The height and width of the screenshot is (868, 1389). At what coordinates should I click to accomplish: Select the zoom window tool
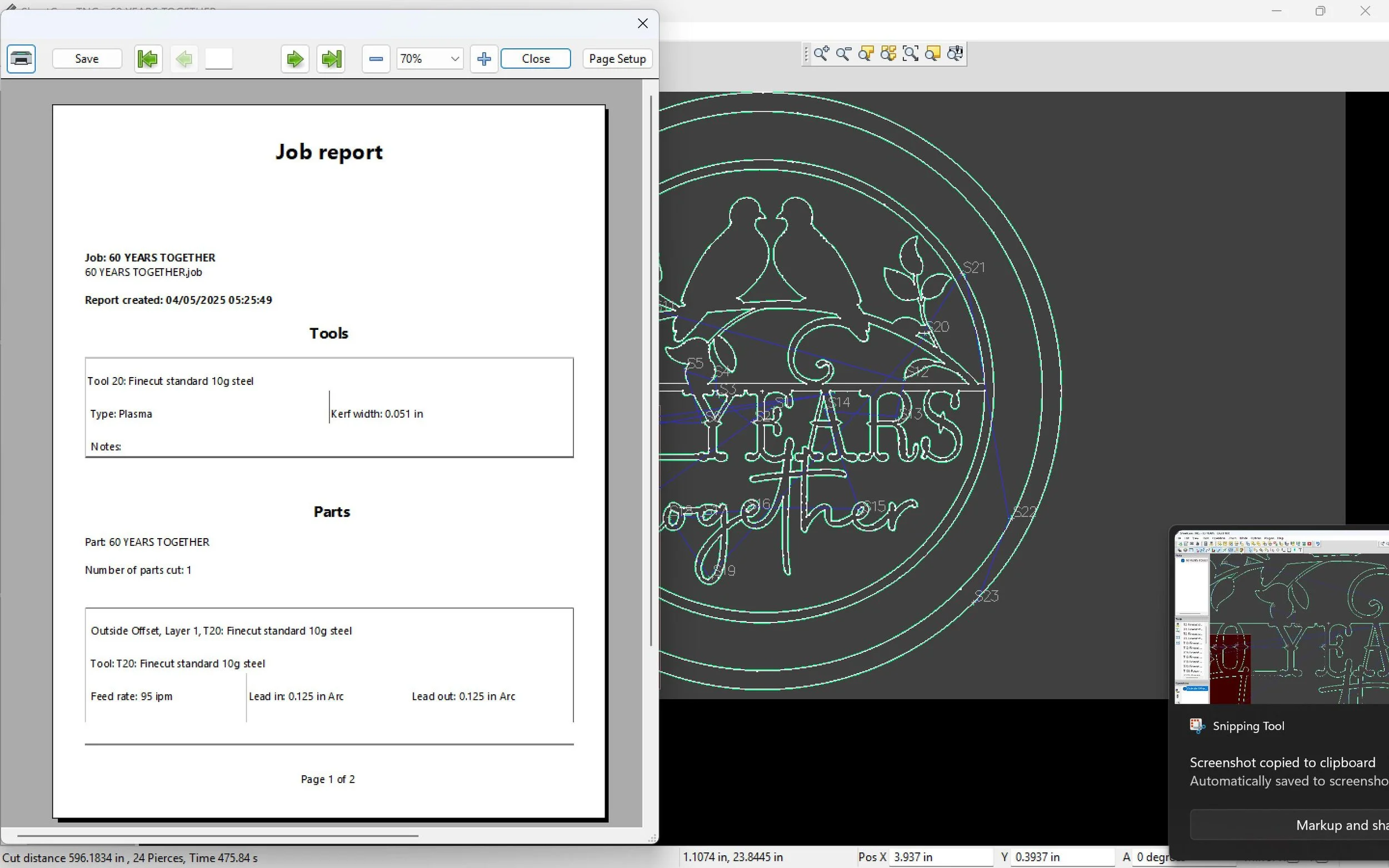pyautogui.click(x=911, y=54)
